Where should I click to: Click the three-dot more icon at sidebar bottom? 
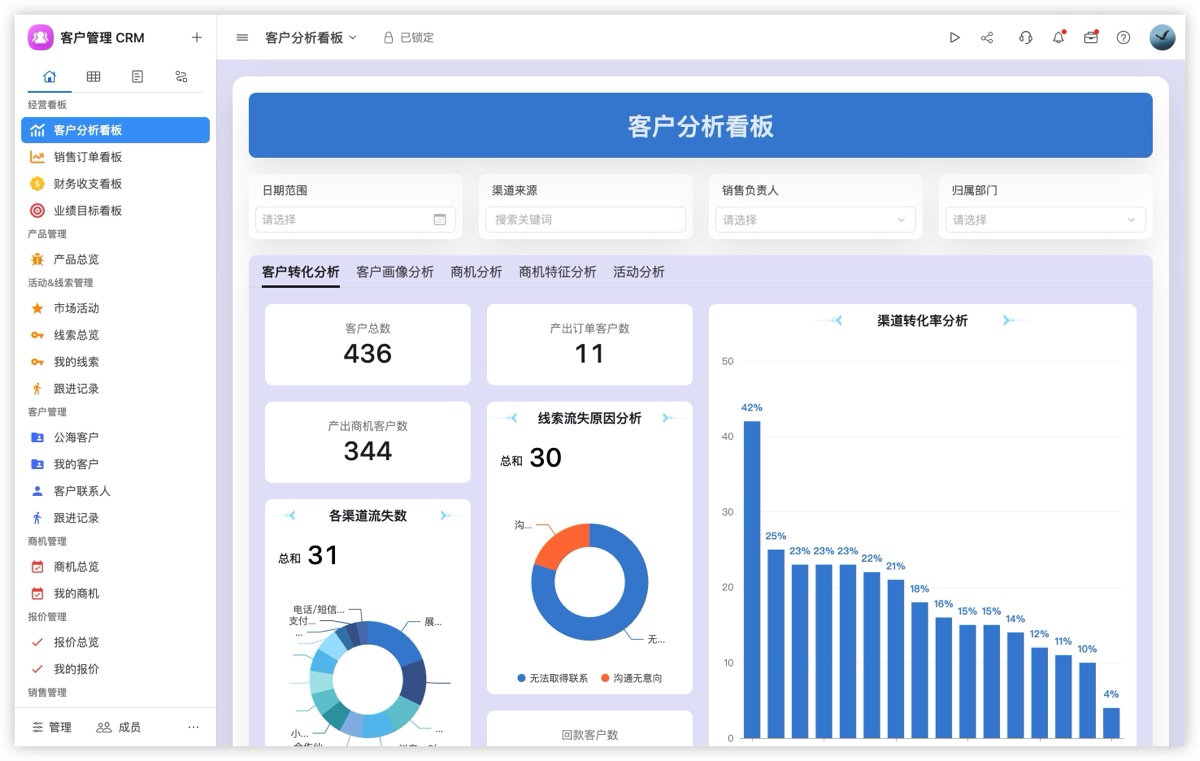pyautogui.click(x=194, y=727)
